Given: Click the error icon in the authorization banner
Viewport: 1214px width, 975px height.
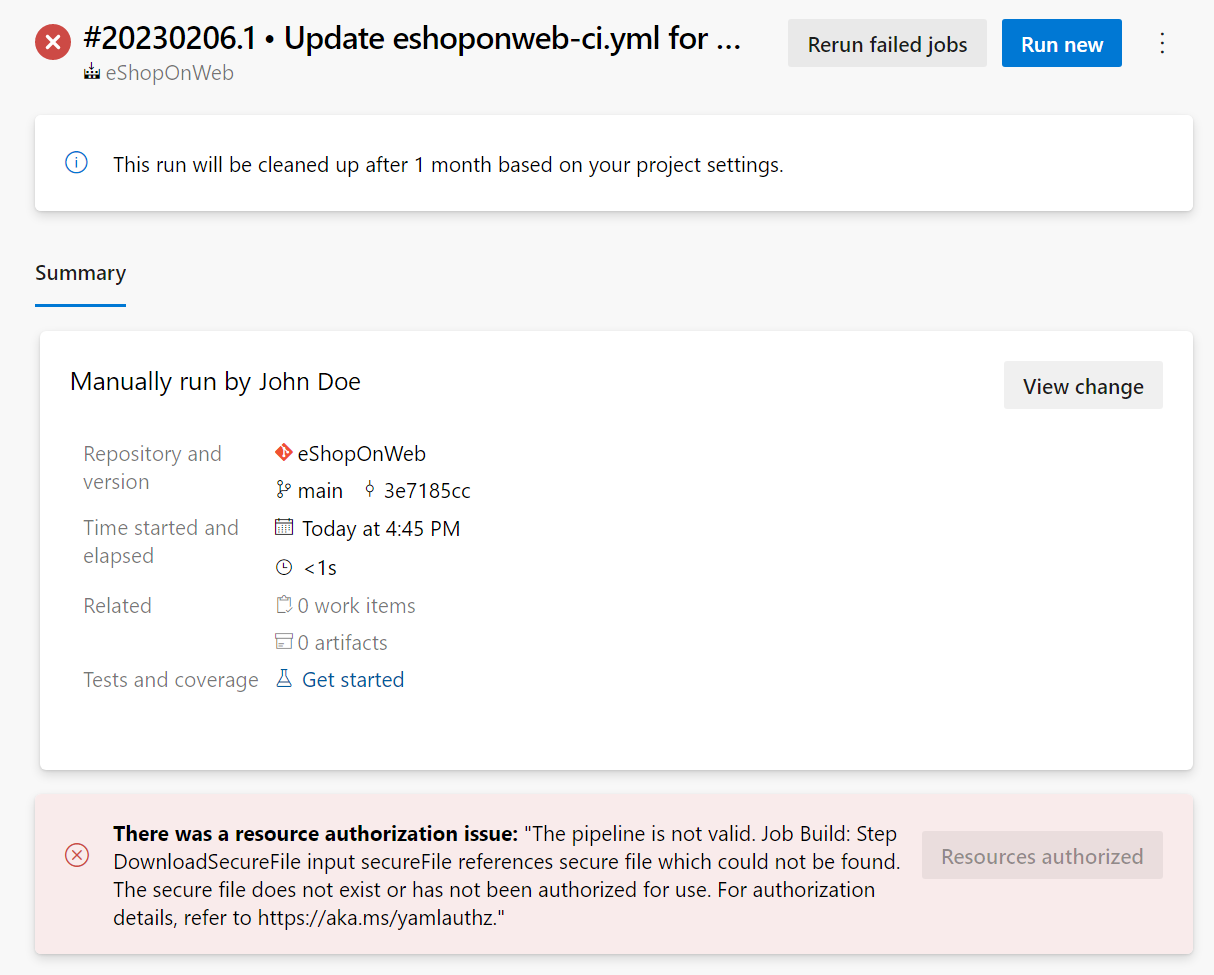Looking at the screenshot, I should click(x=77, y=855).
